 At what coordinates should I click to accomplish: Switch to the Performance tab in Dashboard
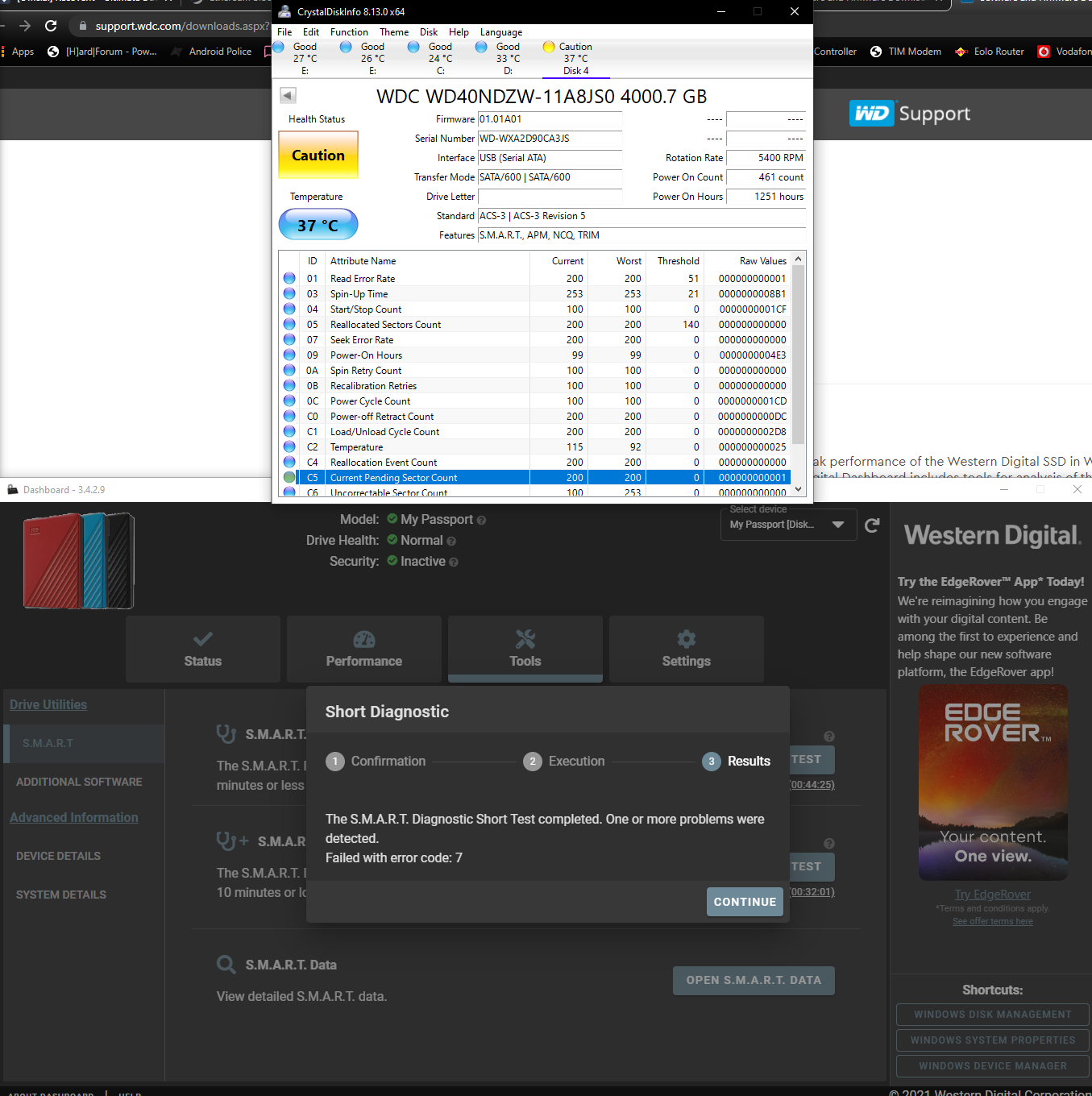364,649
